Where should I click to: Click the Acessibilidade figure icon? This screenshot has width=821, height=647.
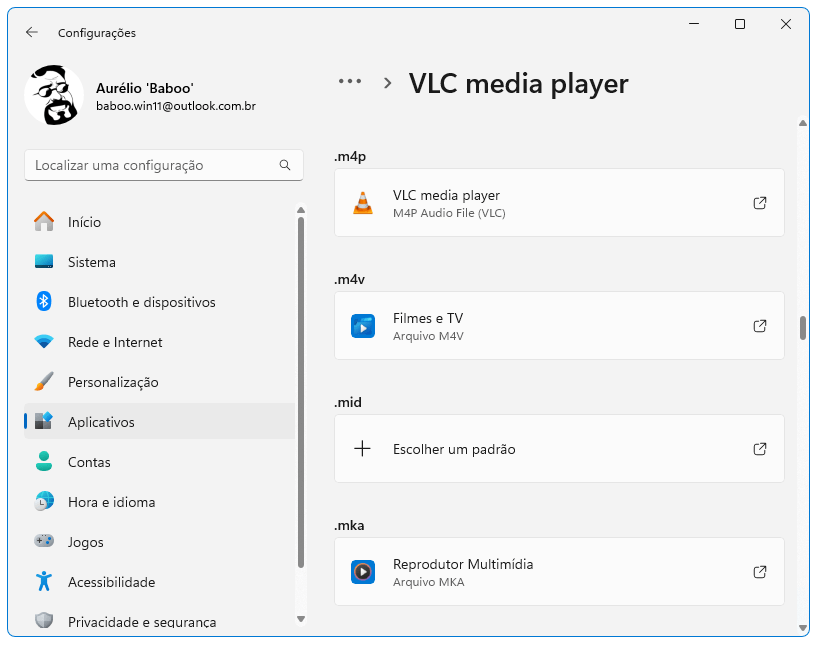(x=44, y=581)
